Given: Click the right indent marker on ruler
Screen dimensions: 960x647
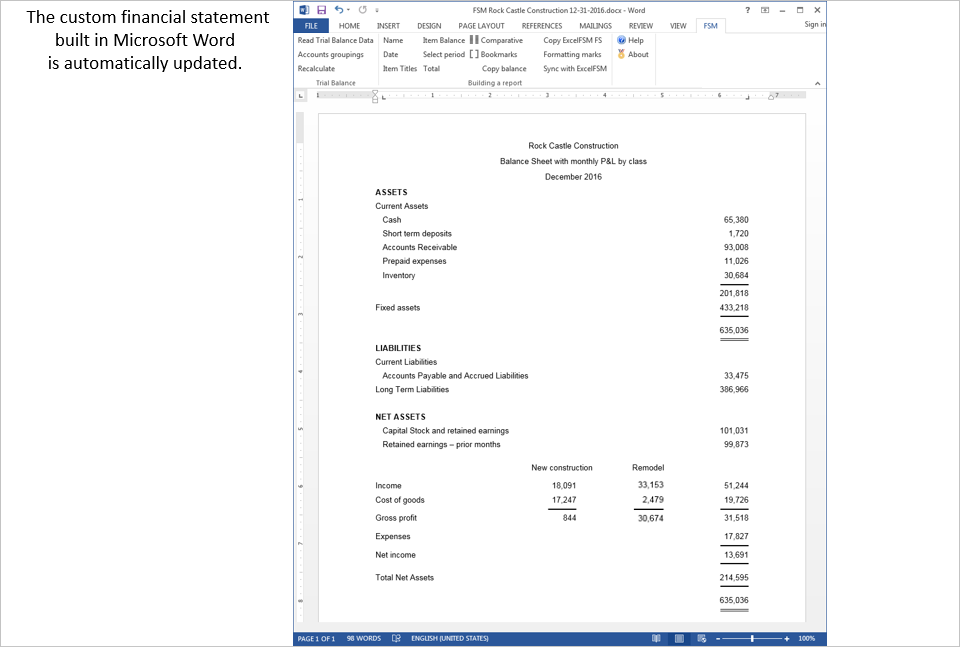Looking at the screenshot, I should [x=771, y=97].
